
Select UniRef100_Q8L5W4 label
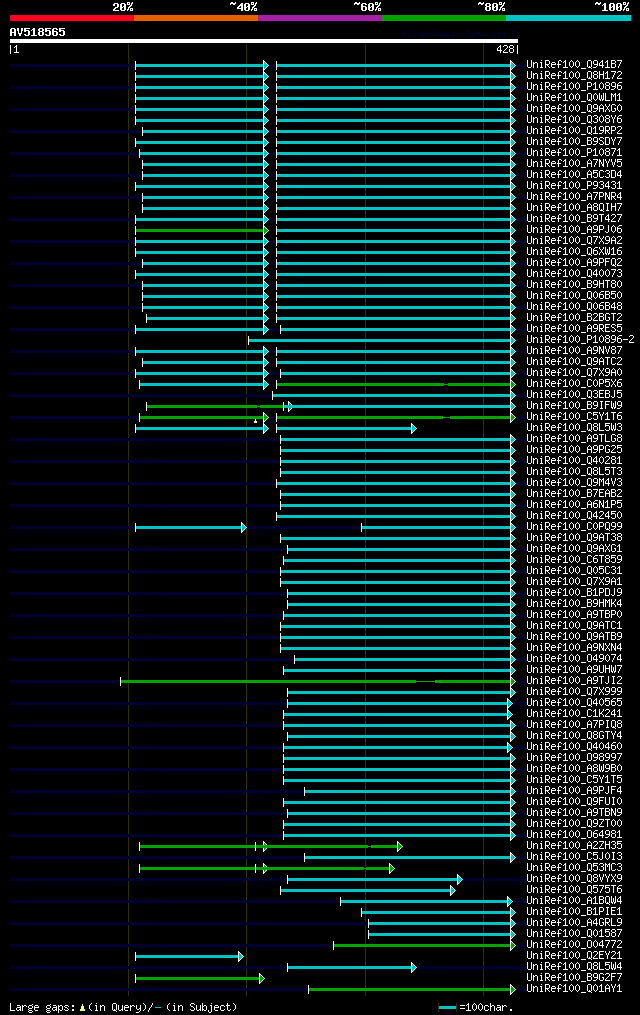click(x=574, y=967)
